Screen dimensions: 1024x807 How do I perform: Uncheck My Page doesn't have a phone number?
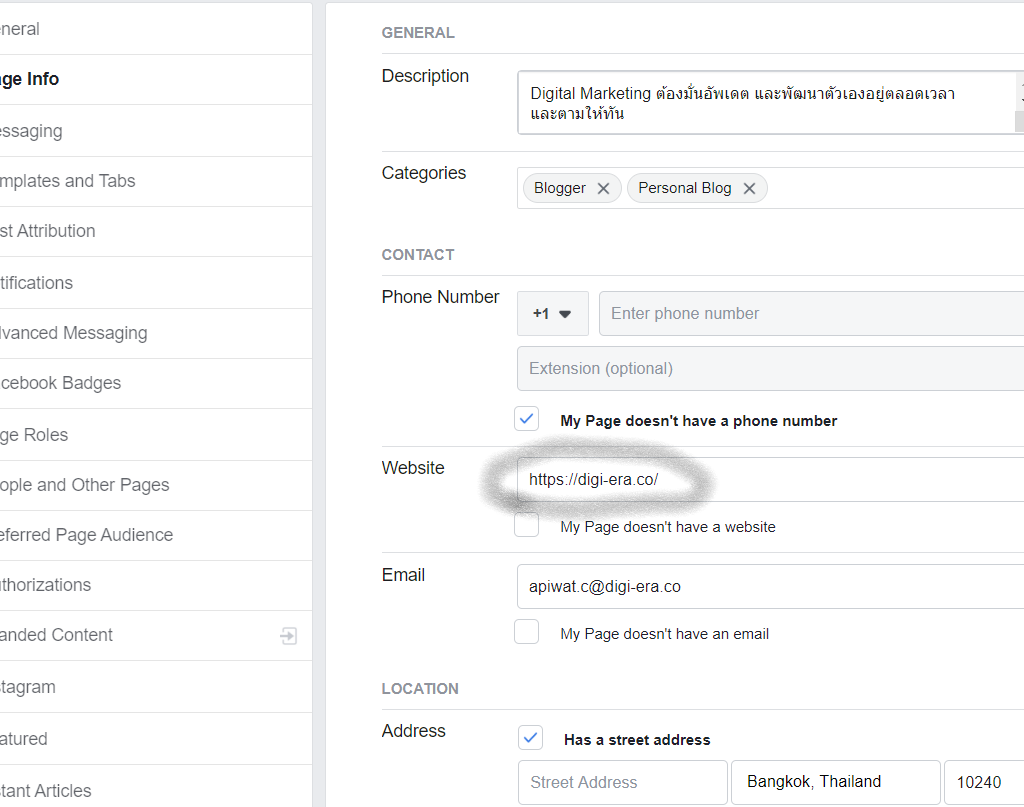click(x=527, y=419)
